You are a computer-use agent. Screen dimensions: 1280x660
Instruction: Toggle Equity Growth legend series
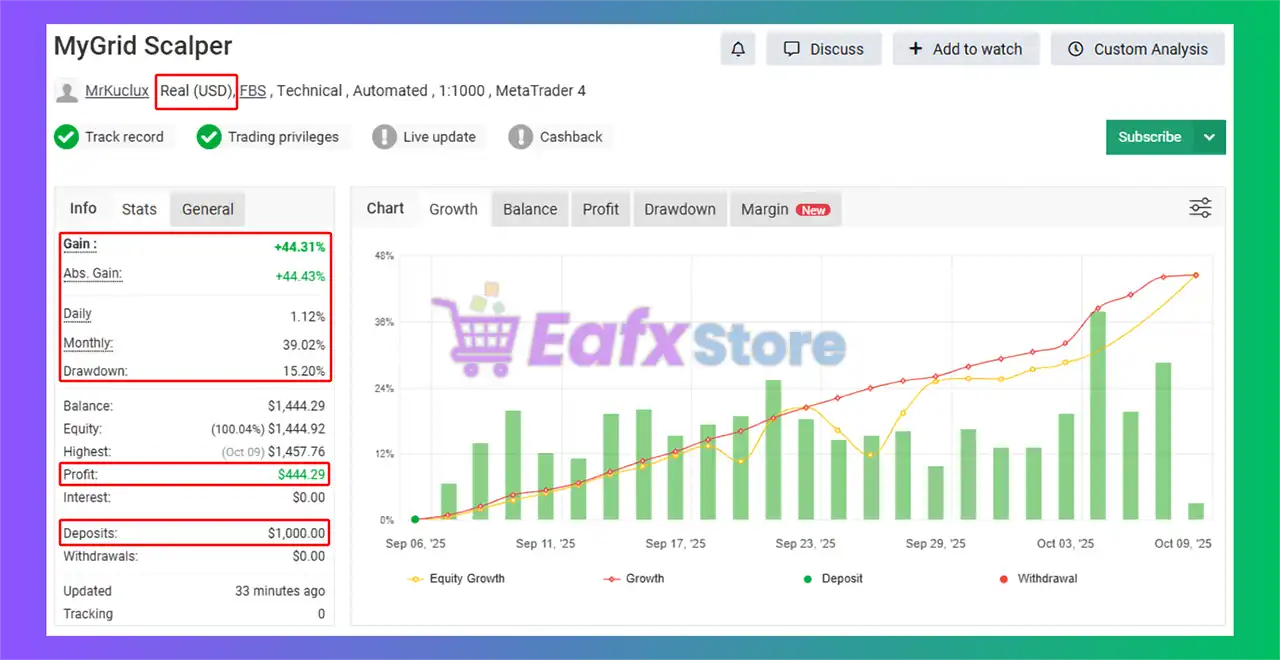pos(456,578)
